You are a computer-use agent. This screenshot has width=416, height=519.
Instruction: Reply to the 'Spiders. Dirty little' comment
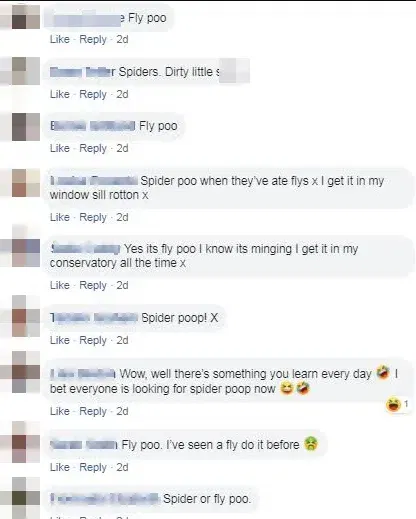click(93, 94)
